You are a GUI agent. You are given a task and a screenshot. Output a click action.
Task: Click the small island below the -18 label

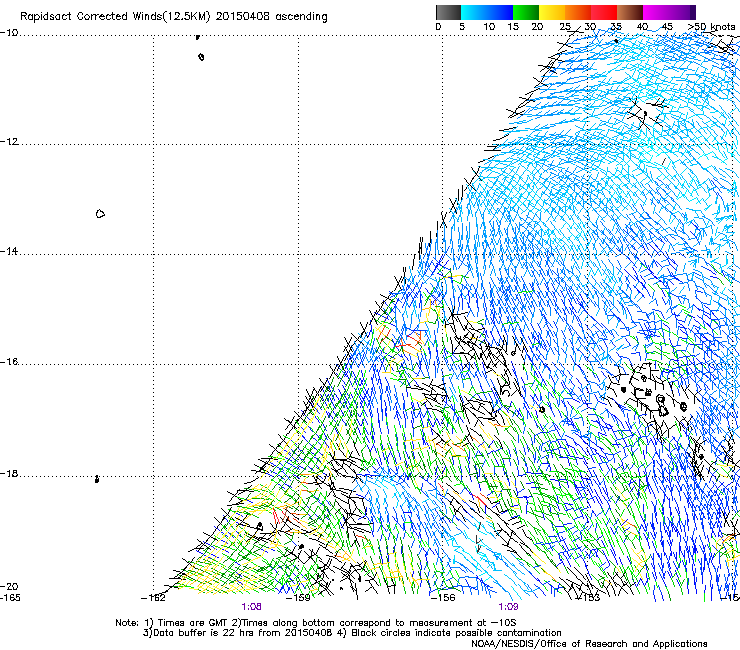(97, 479)
